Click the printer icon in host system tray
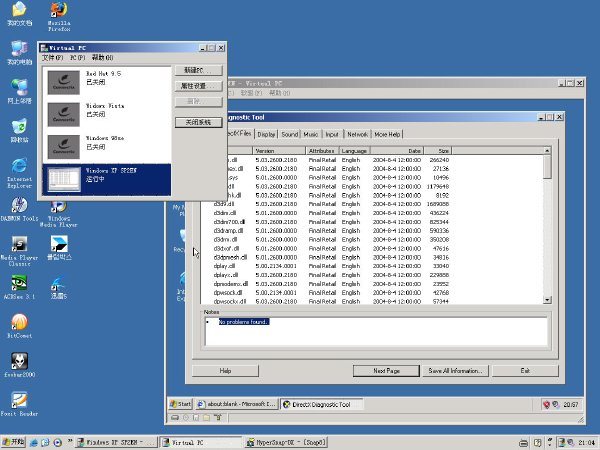Image resolution: width=600 pixels, height=450 pixels. click(523, 443)
